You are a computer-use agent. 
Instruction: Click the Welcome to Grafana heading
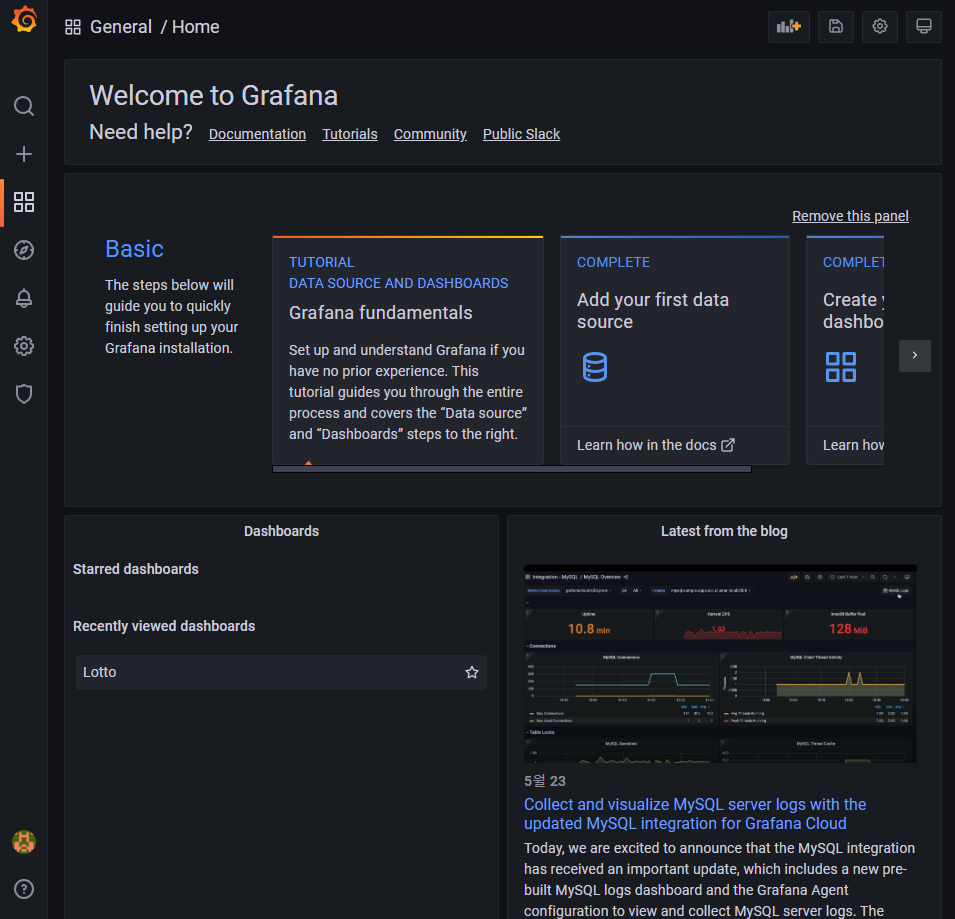[x=214, y=96]
